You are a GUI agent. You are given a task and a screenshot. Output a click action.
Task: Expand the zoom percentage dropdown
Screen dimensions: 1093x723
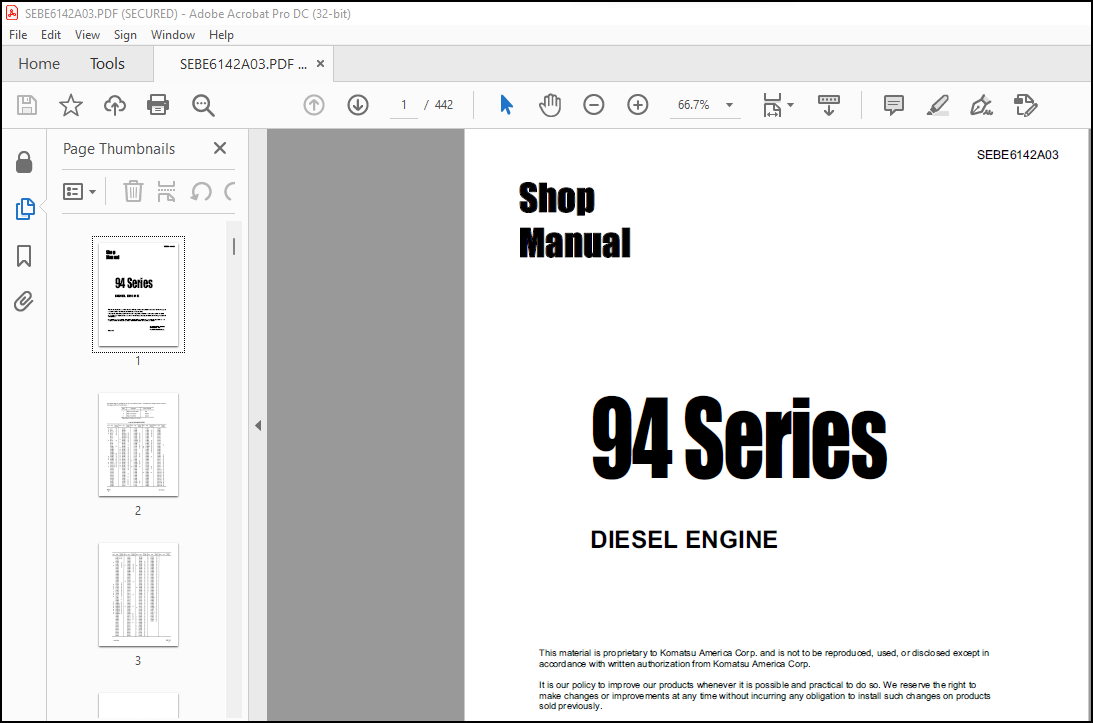[x=729, y=105]
